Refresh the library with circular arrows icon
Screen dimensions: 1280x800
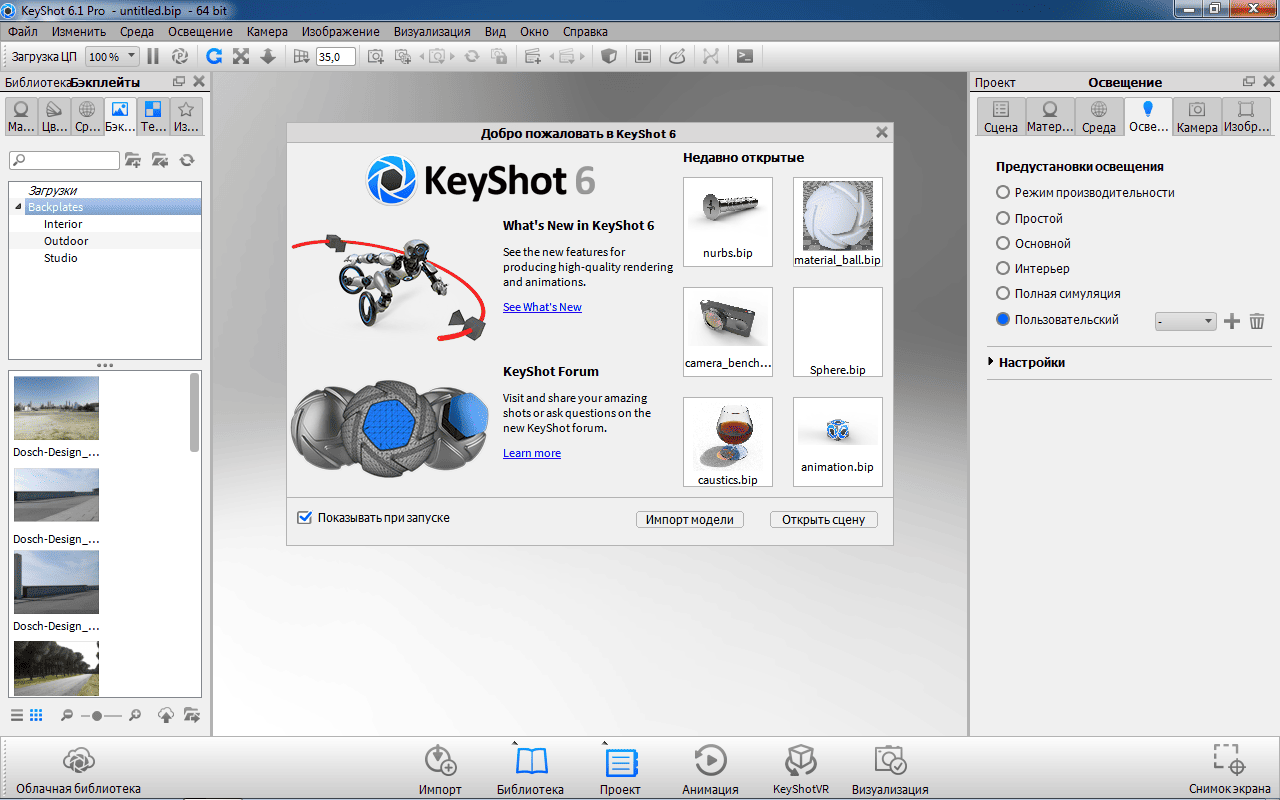click(x=187, y=160)
